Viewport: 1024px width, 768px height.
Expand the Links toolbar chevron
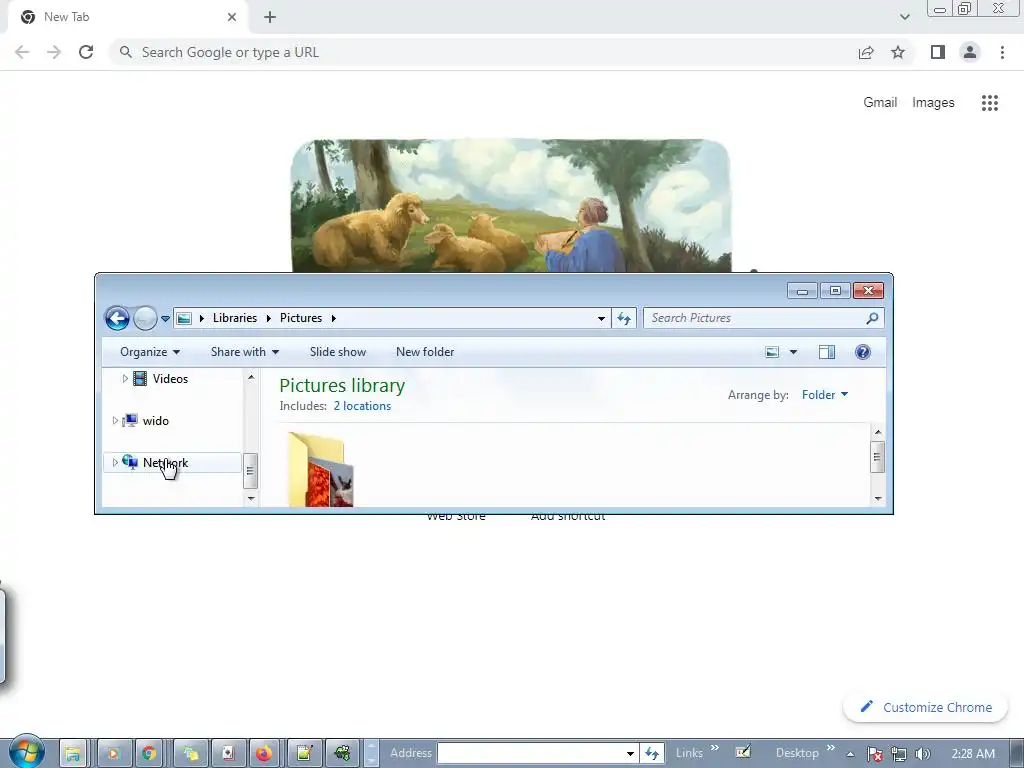(x=714, y=748)
